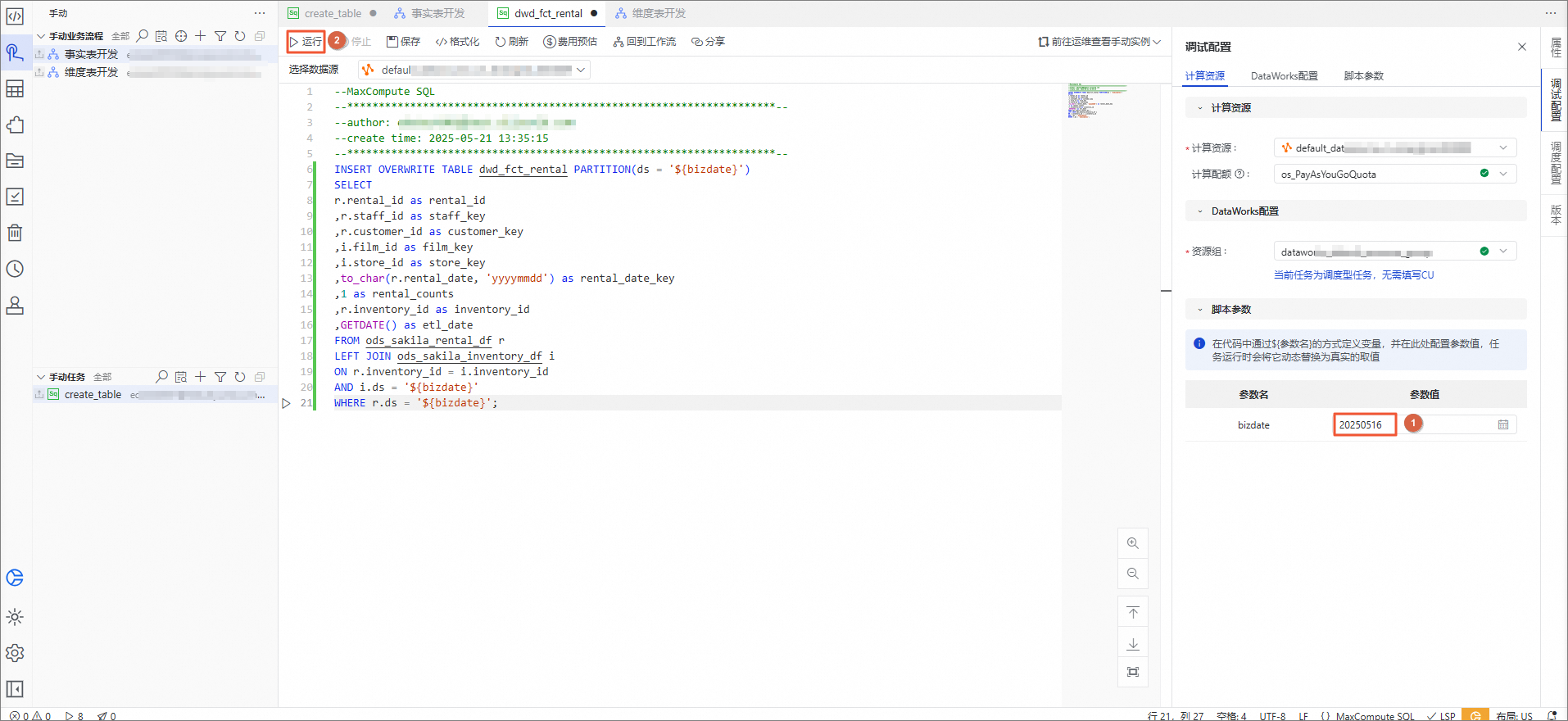Add new item in 手动业务流程 section
This screenshot has width=1568, height=721.
(x=200, y=36)
